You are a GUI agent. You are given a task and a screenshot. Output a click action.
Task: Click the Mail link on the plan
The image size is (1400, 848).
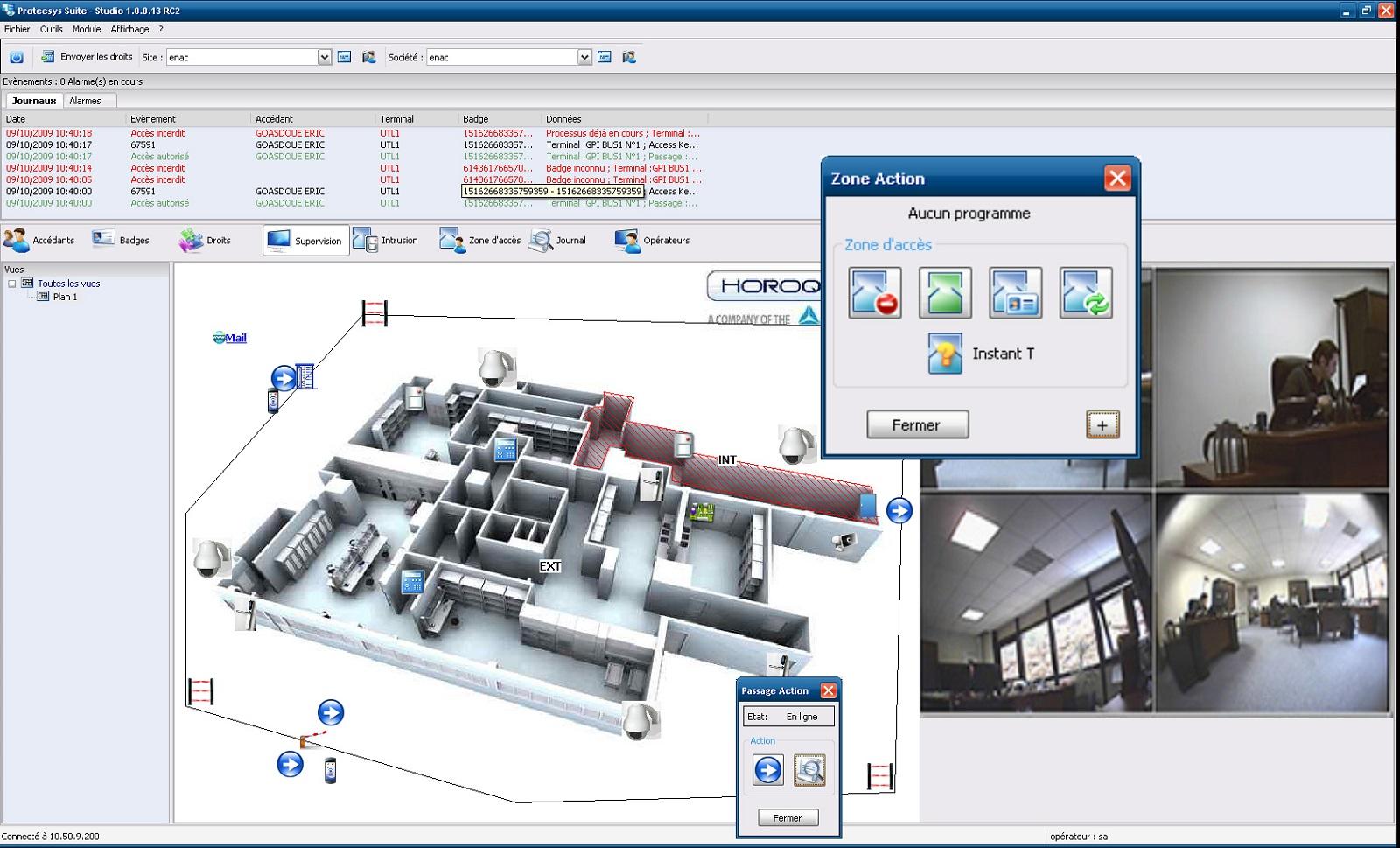click(235, 338)
